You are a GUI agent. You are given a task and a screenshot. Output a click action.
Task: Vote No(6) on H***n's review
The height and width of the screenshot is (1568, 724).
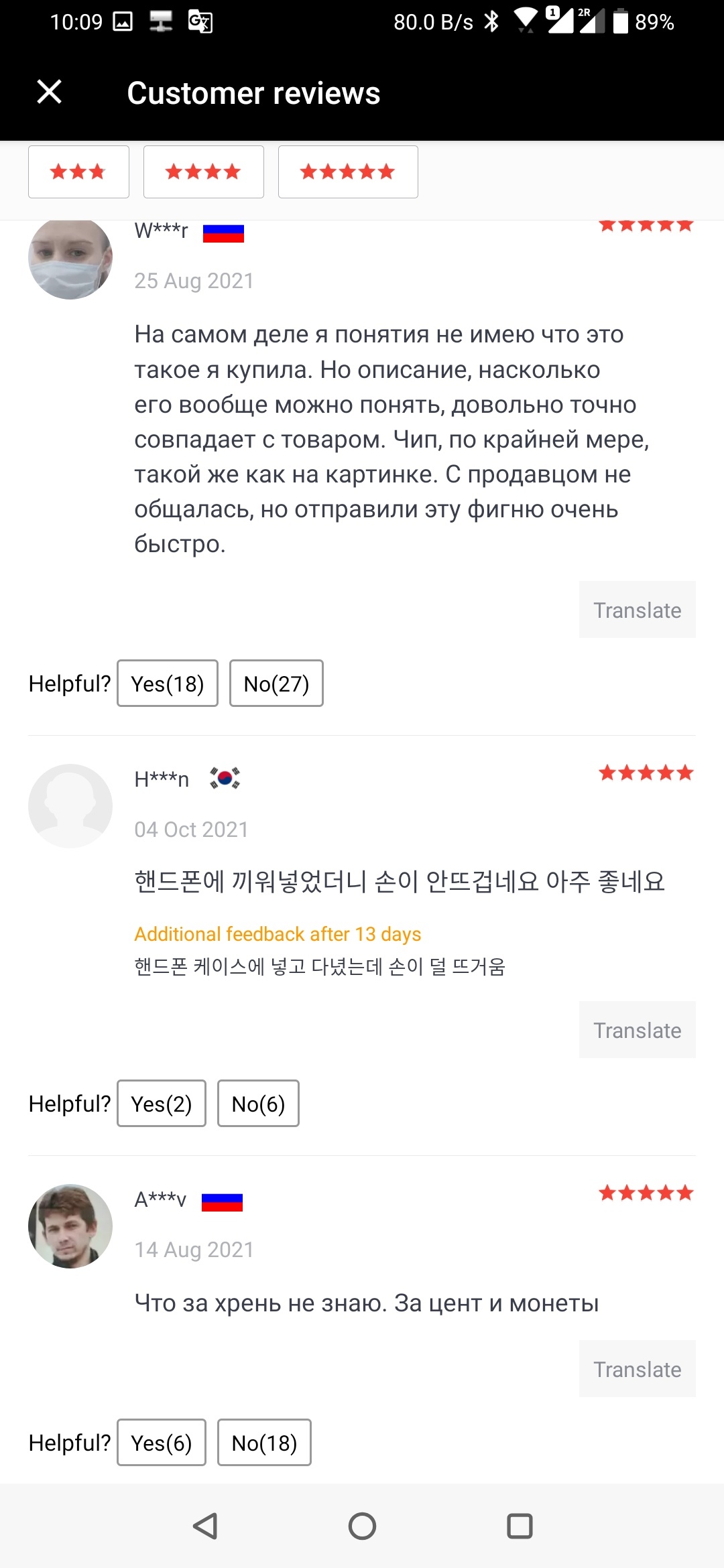coord(258,1104)
